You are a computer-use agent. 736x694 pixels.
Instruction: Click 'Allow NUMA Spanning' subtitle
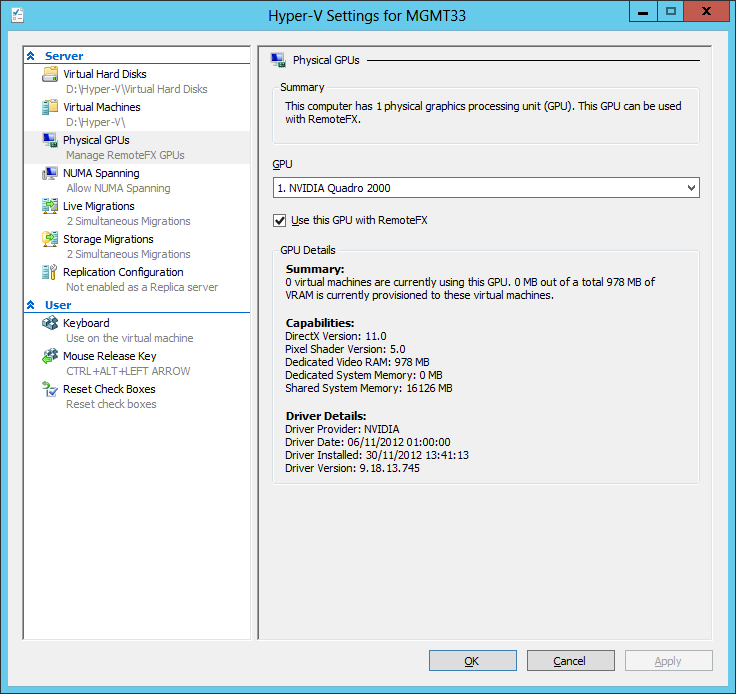click(x=118, y=188)
